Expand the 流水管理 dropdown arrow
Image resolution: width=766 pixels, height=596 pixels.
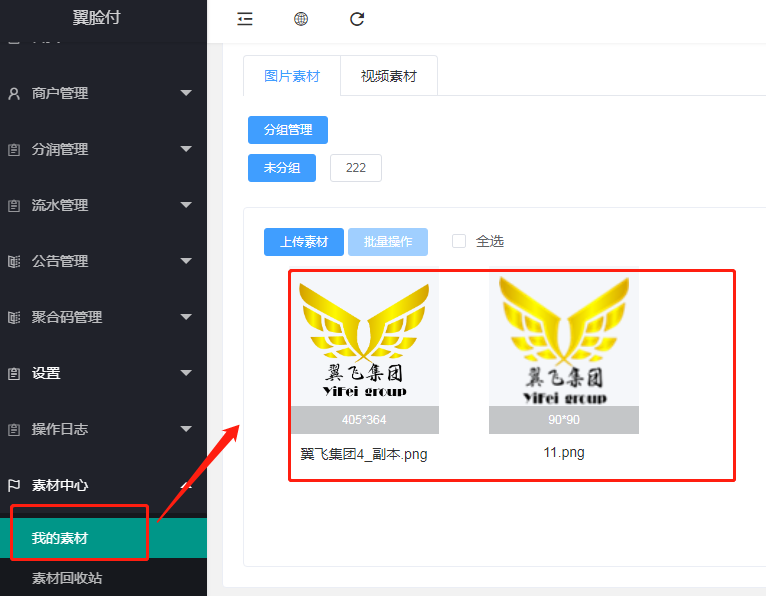click(186, 205)
